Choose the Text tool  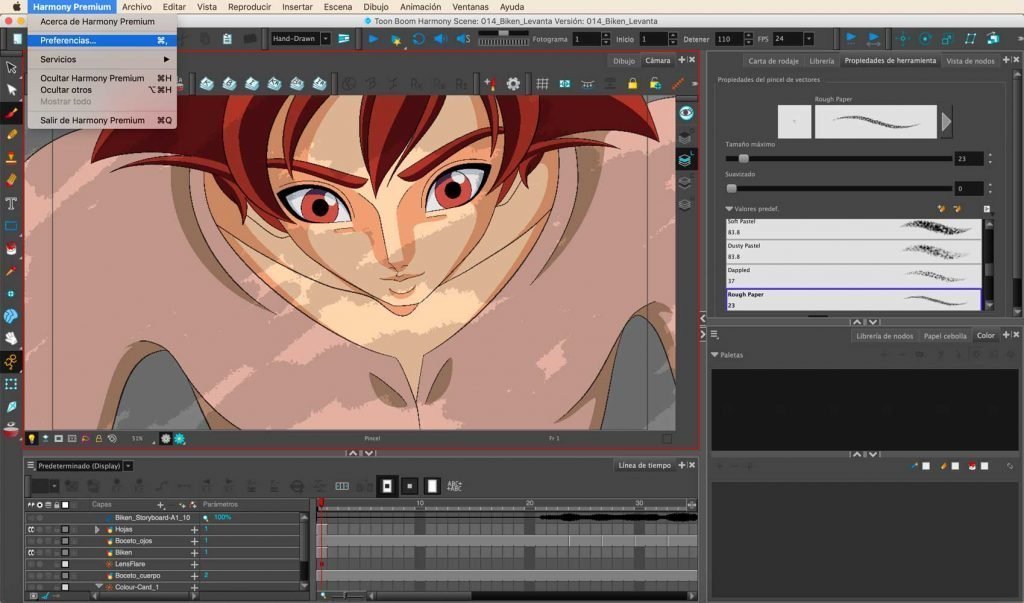11,203
